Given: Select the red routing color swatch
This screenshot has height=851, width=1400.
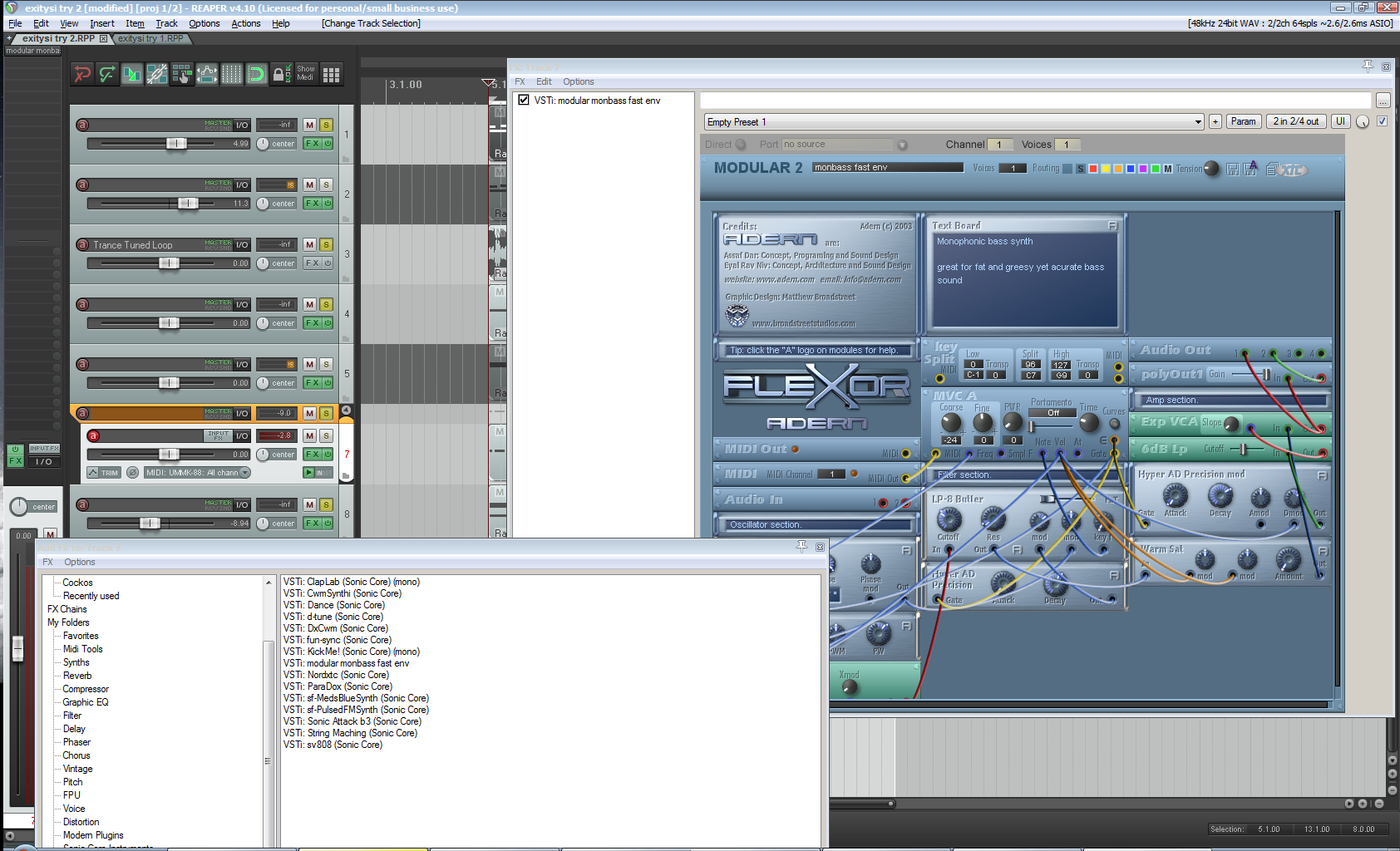Looking at the screenshot, I should coord(1093,169).
